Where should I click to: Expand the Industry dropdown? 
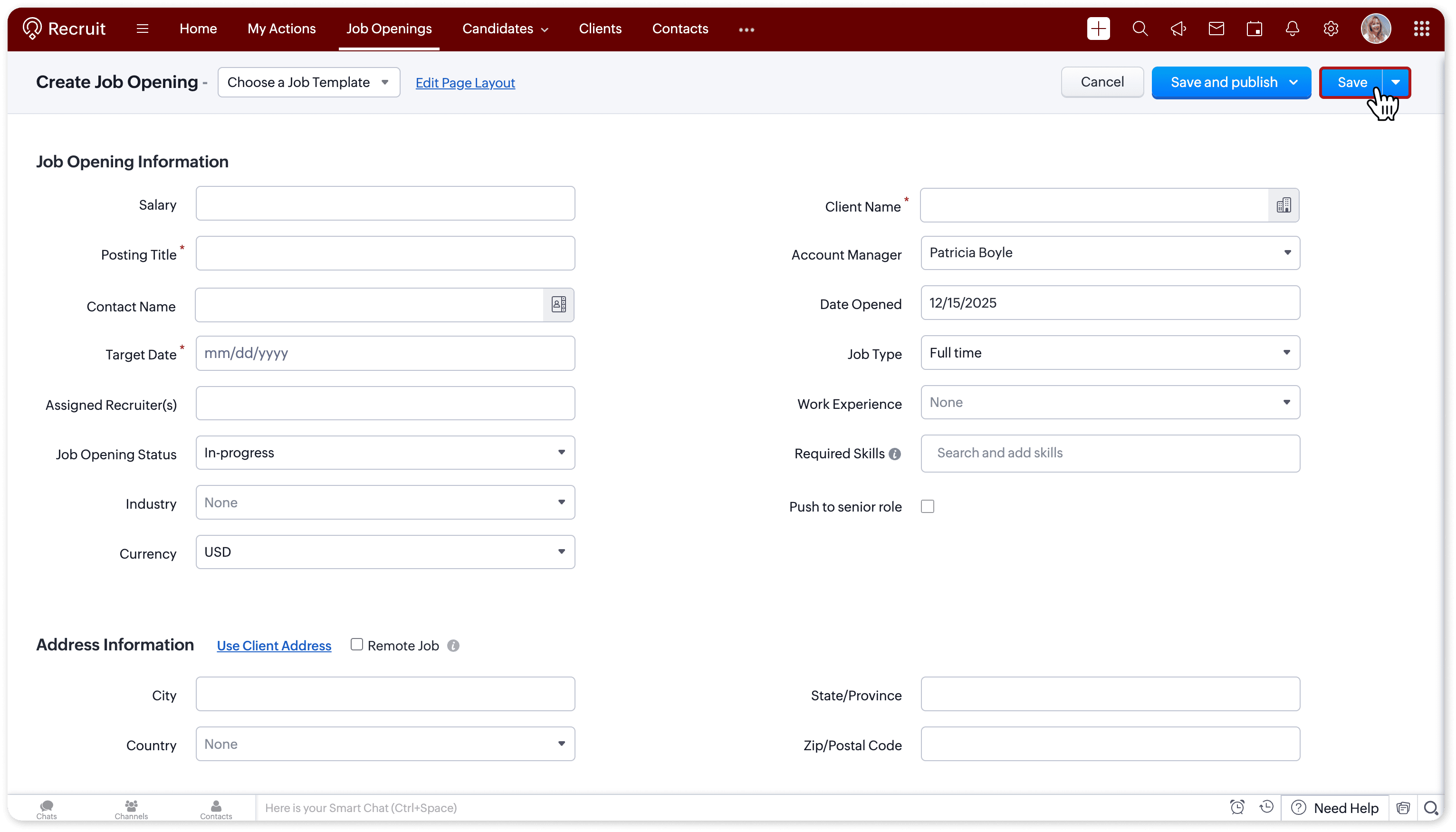pyautogui.click(x=385, y=502)
